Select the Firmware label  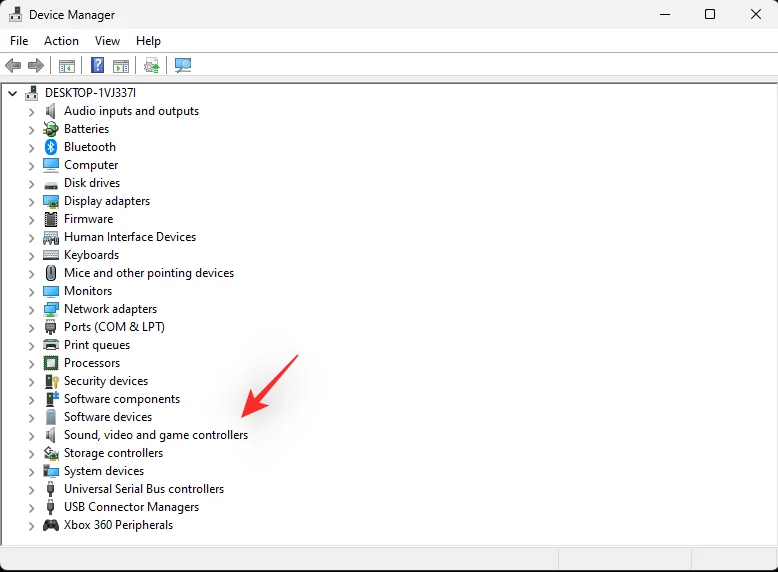tap(88, 219)
